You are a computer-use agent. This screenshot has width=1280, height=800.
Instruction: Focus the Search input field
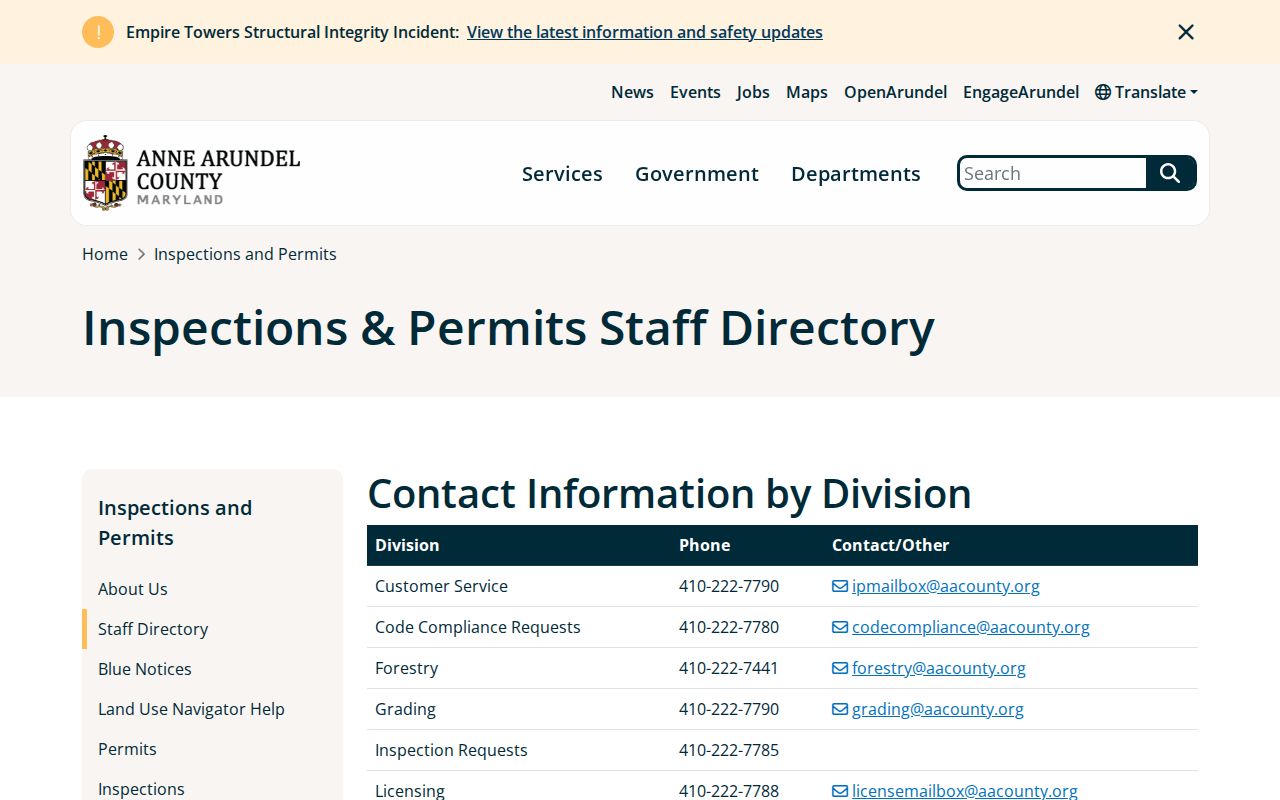(x=1052, y=173)
